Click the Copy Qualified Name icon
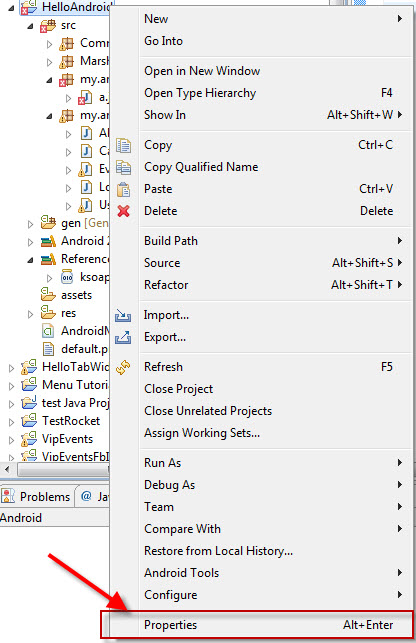 point(123,167)
